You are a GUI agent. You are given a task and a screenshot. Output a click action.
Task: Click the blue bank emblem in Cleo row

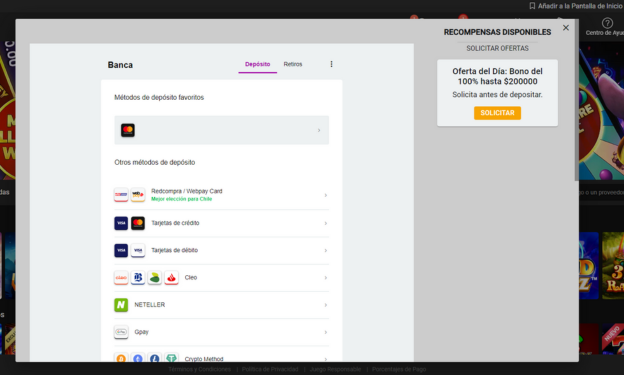[x=138, y=277]
